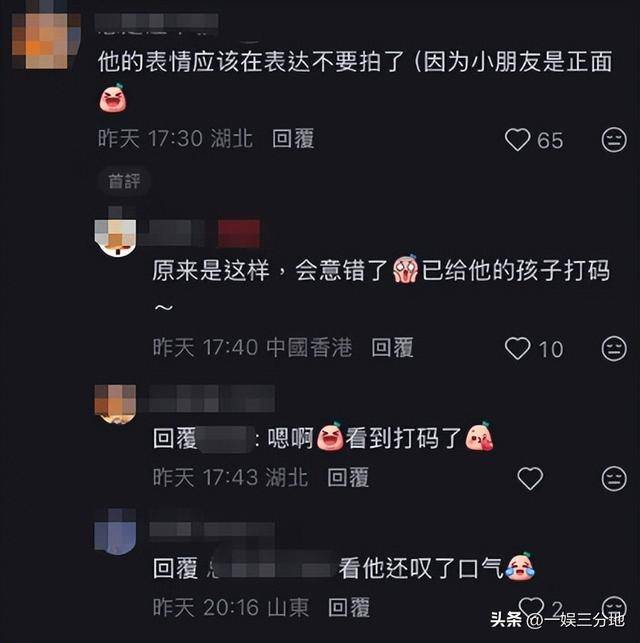The height and width of the screenshot is (643, 640).
Task: Reply to the 17:43 Hubei comment
Action: tap(348, 477)
